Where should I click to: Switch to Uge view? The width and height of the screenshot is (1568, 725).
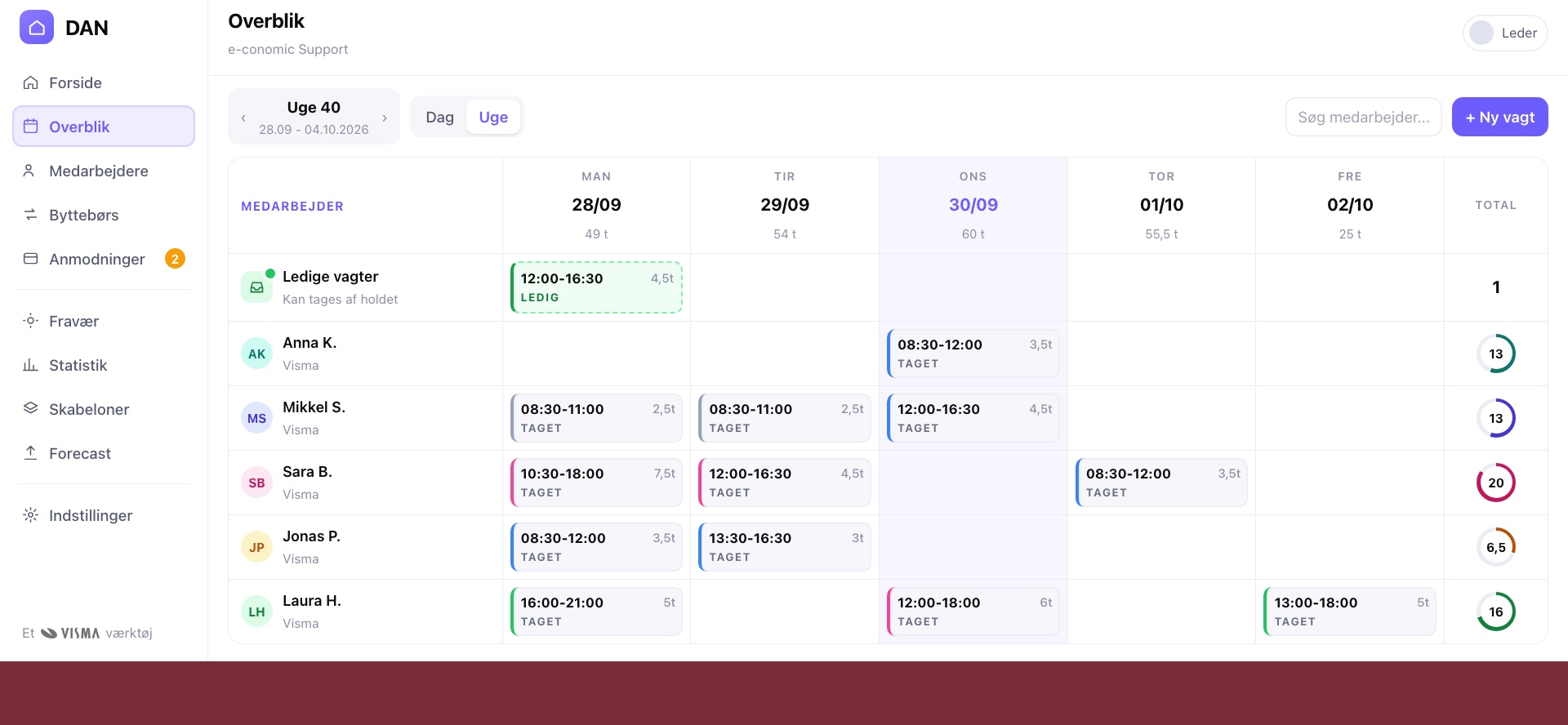coord(493,117)
